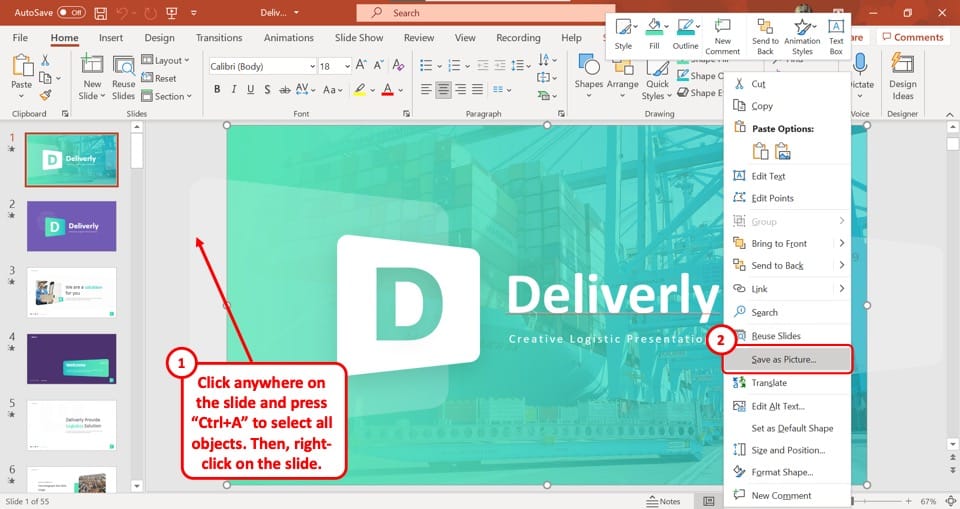Click the red font color swatch

[x=388, y=90]
